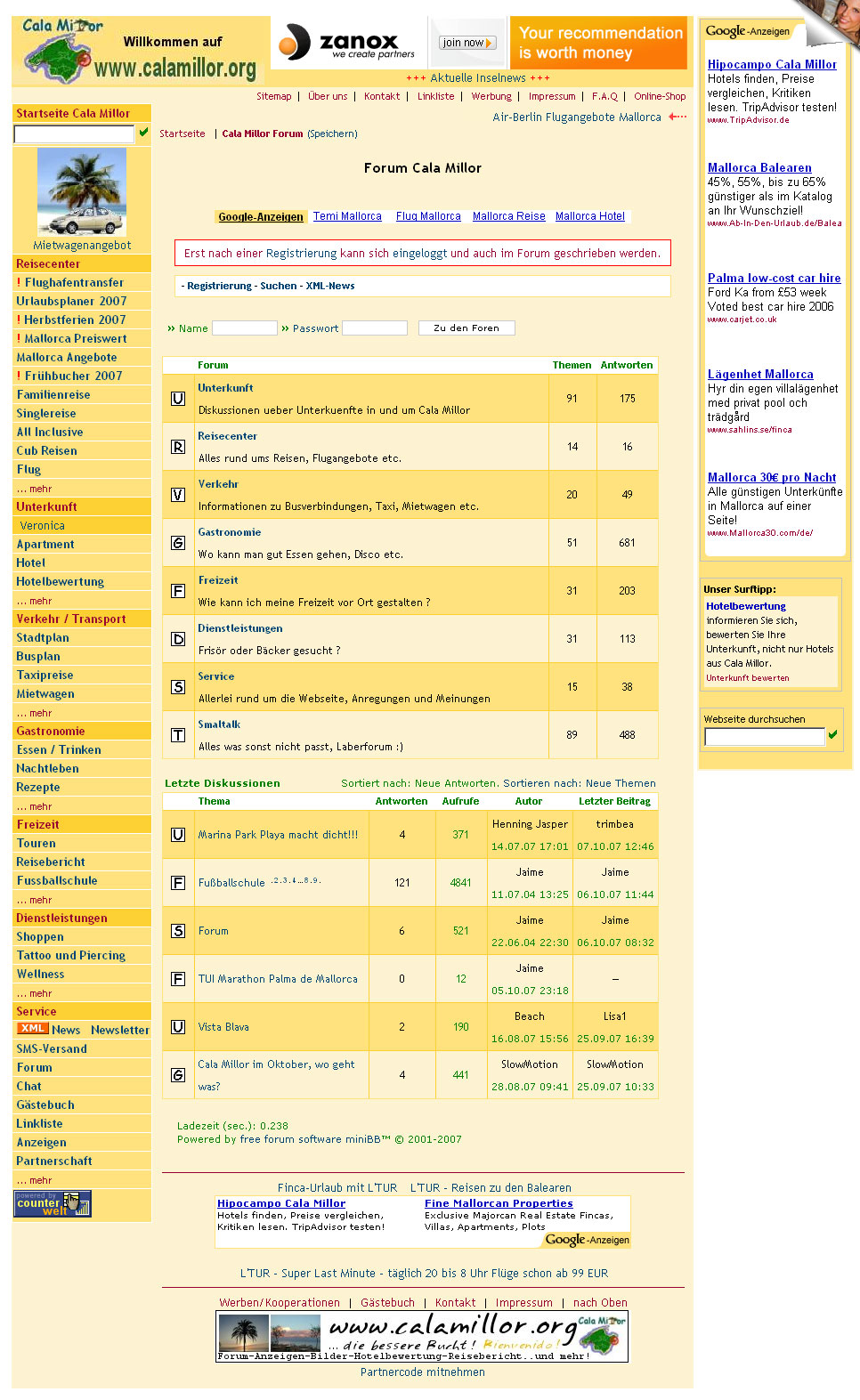
Task: Open the Suchen link
Action: tap(279, 286)
